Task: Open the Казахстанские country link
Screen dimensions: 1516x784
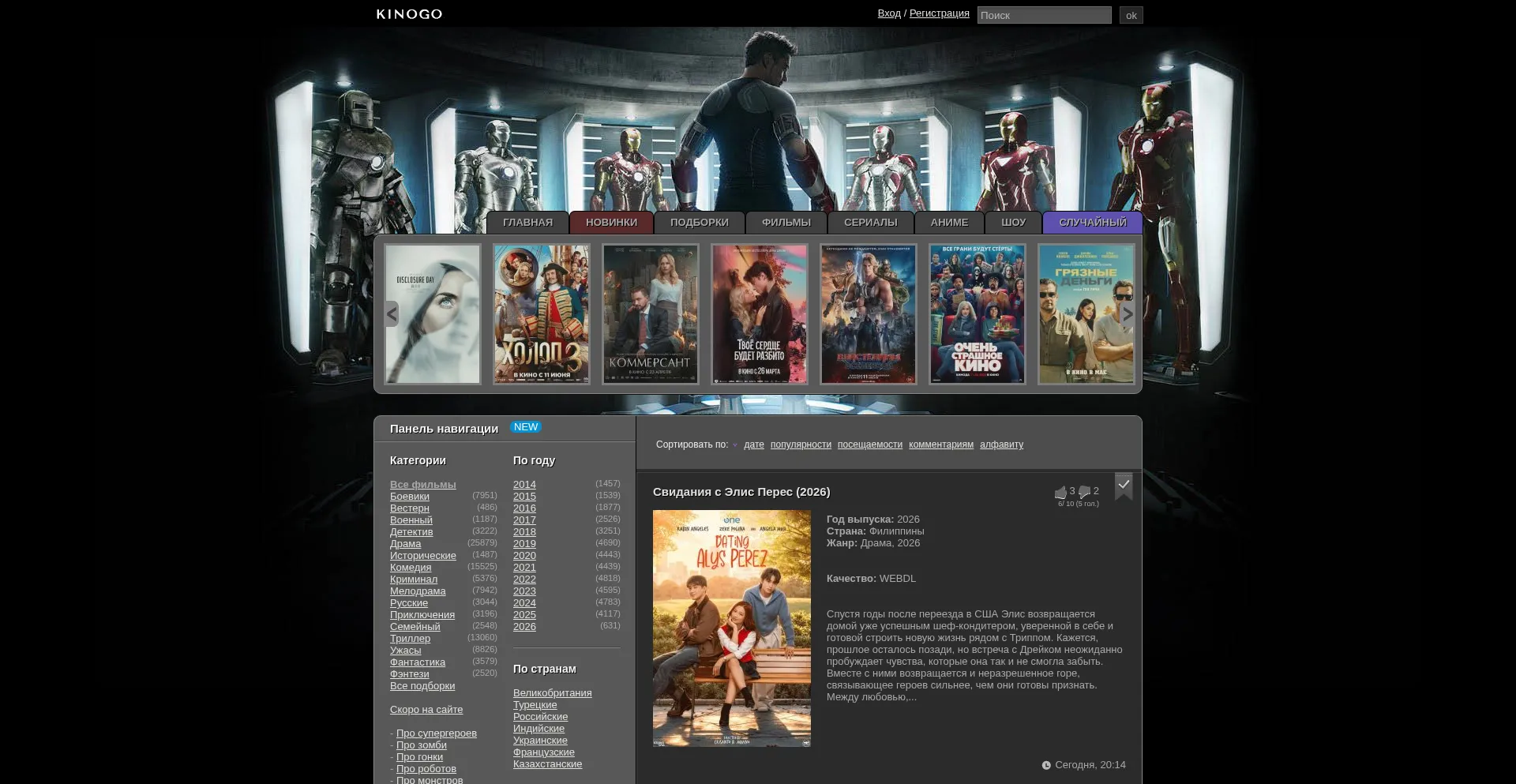Action: coord(548,764)
